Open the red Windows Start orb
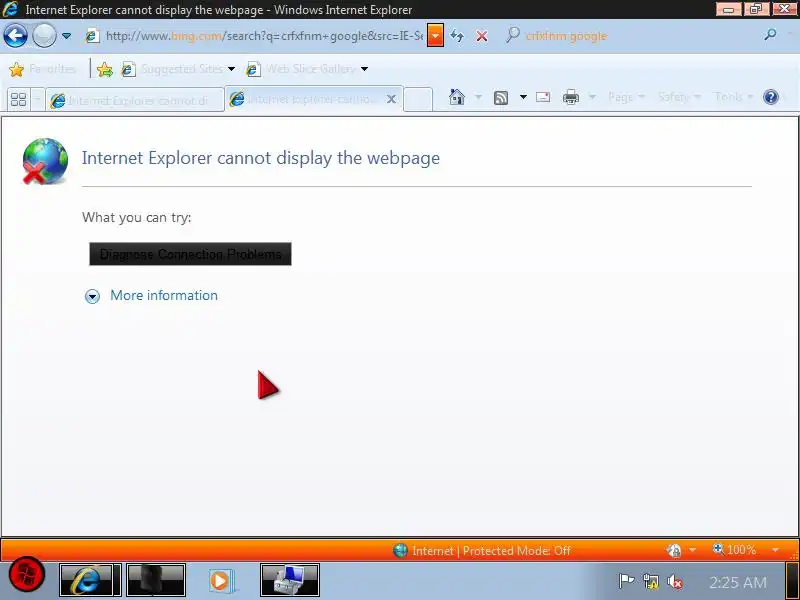The height and width of the screenshot is (600, 800). pos(27,576)
